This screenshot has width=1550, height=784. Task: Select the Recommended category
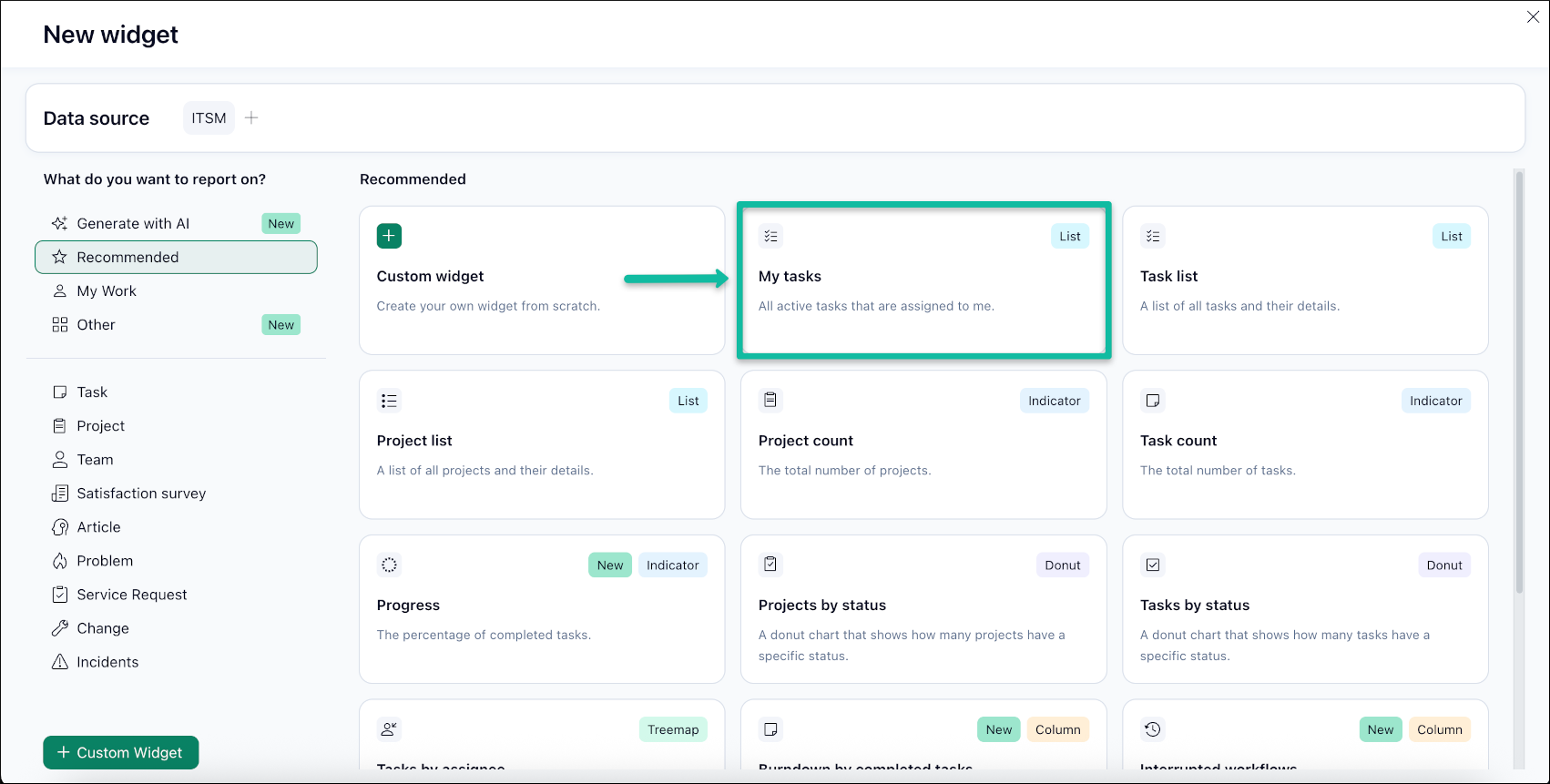click(176, 257)
